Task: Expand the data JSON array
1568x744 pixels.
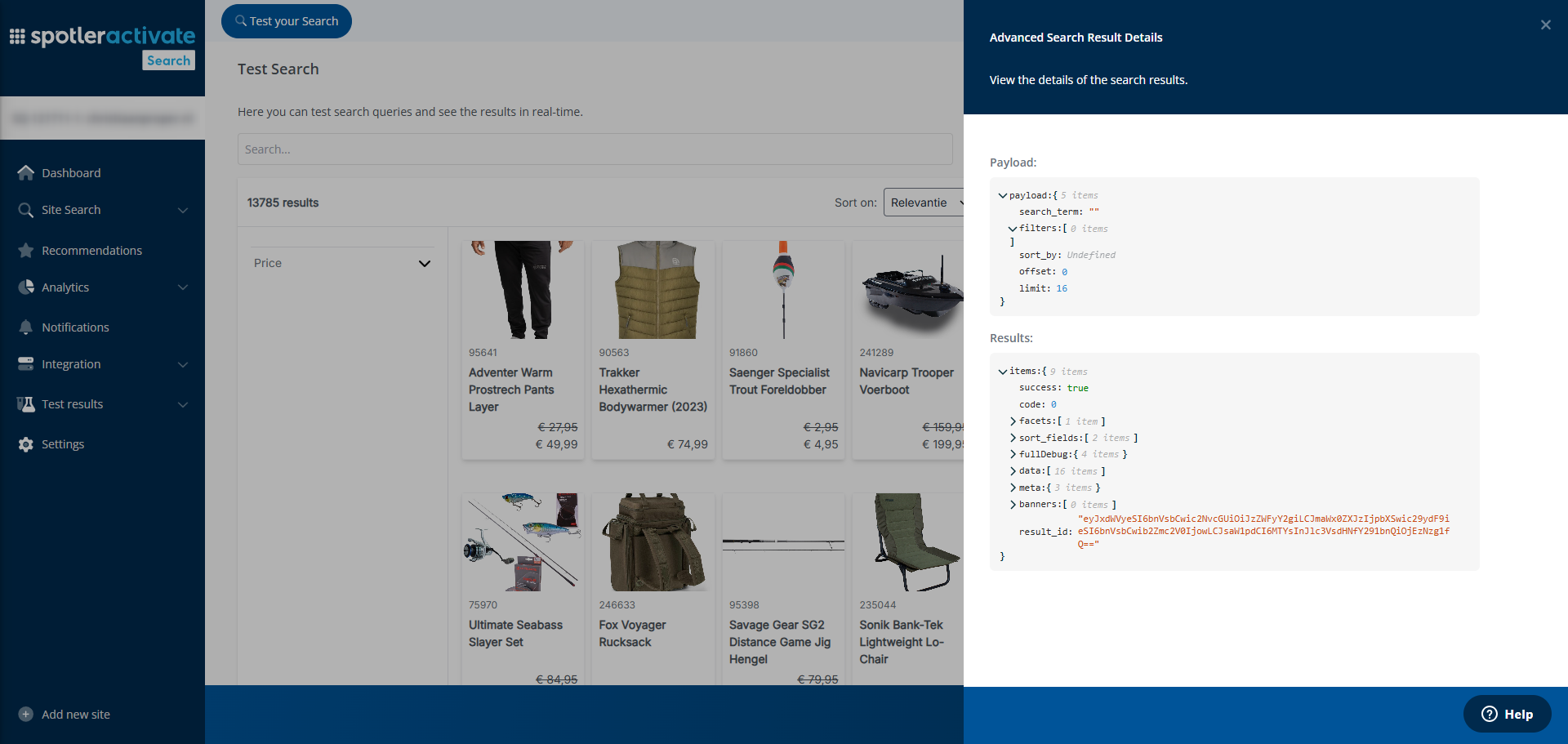Action: 1013,471
